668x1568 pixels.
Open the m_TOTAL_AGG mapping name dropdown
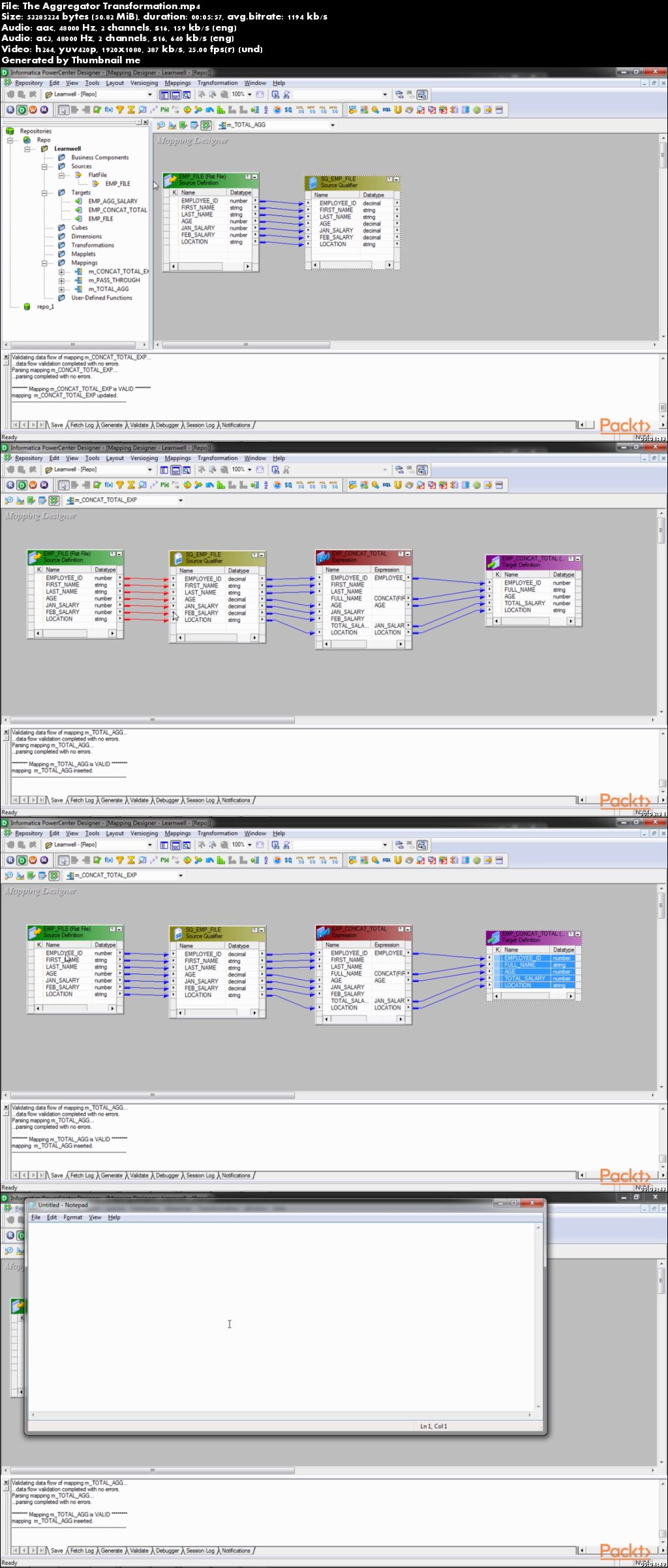[x=332, y=125]
